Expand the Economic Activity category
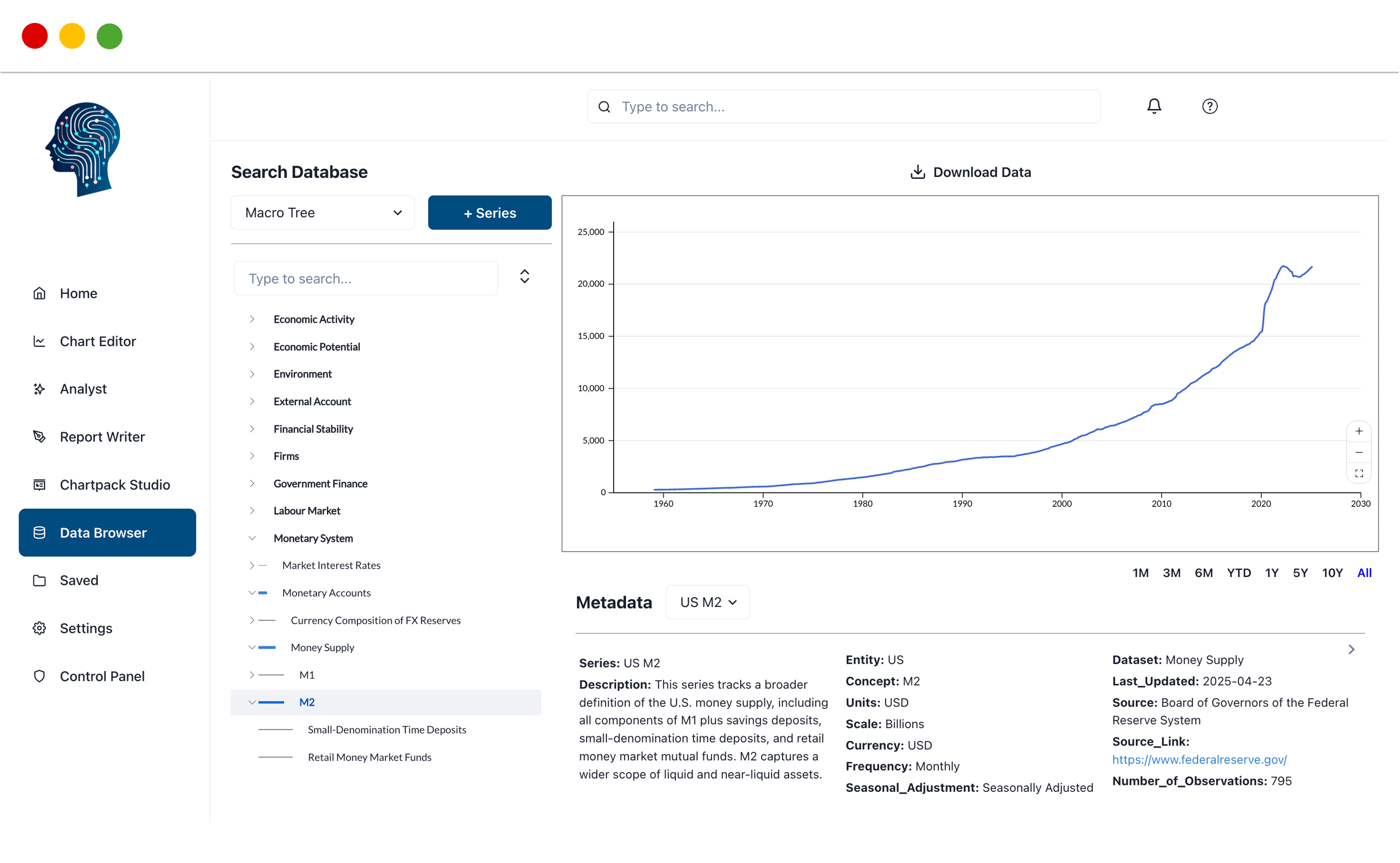 click(253, 319)
